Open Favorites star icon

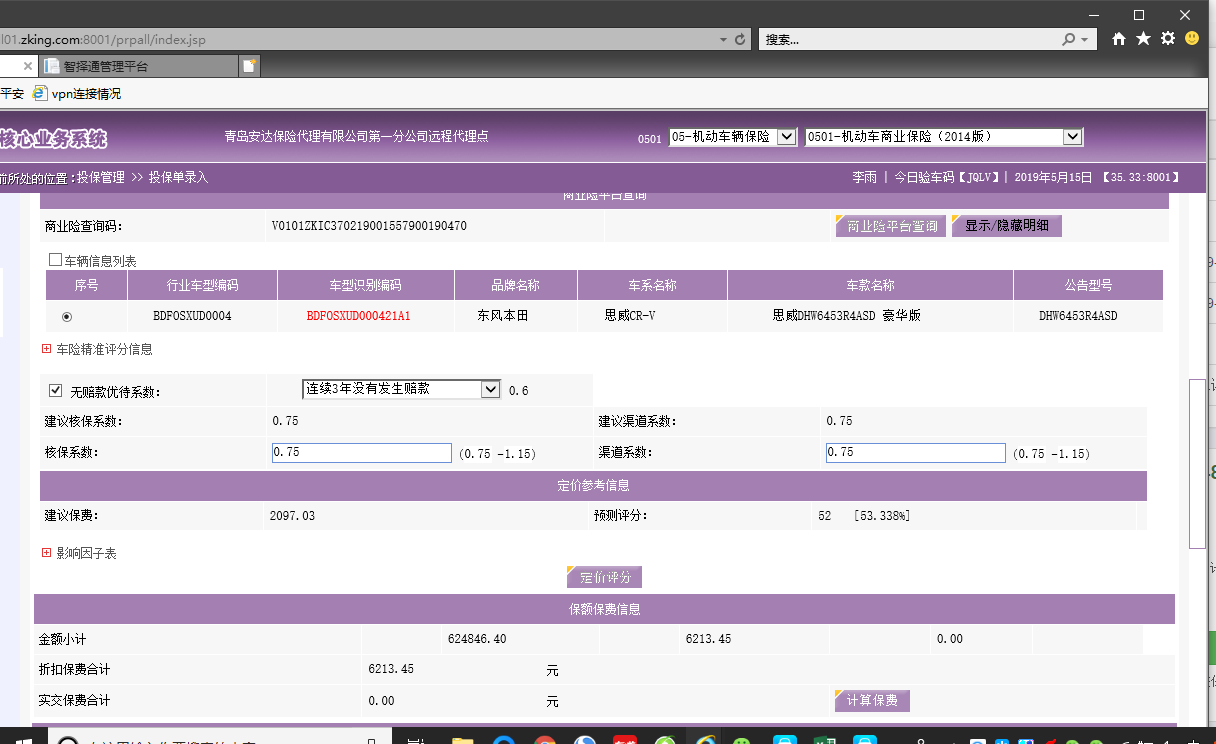tap(1143, 39)
